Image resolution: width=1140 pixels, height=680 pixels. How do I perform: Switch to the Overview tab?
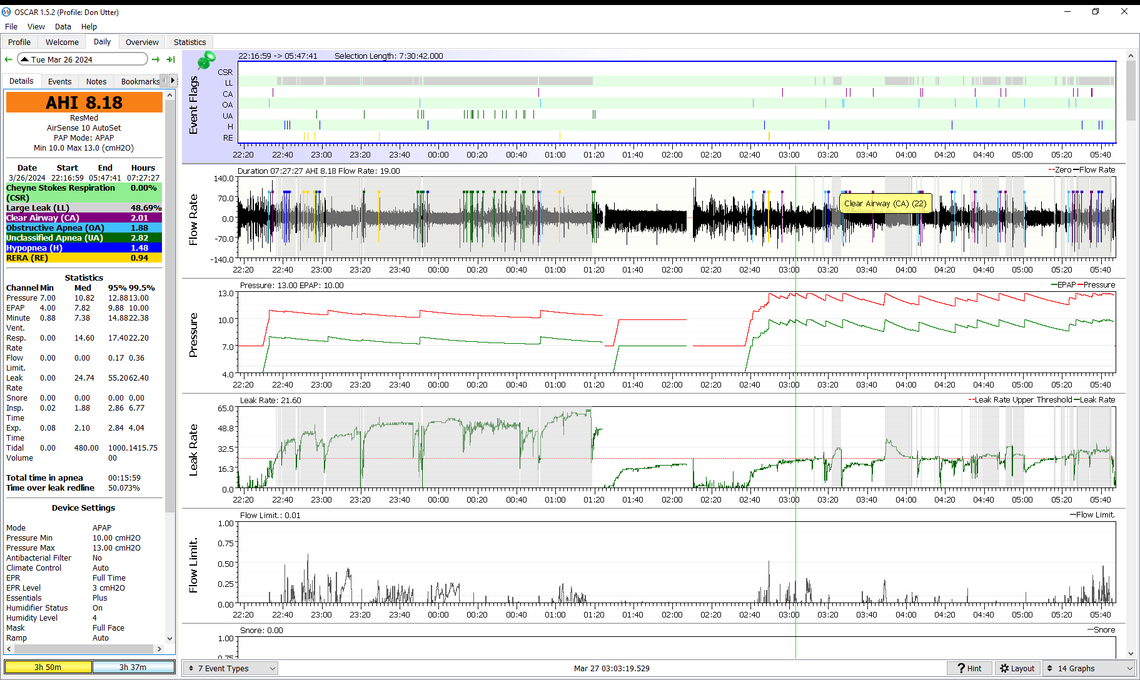[142, 42]
